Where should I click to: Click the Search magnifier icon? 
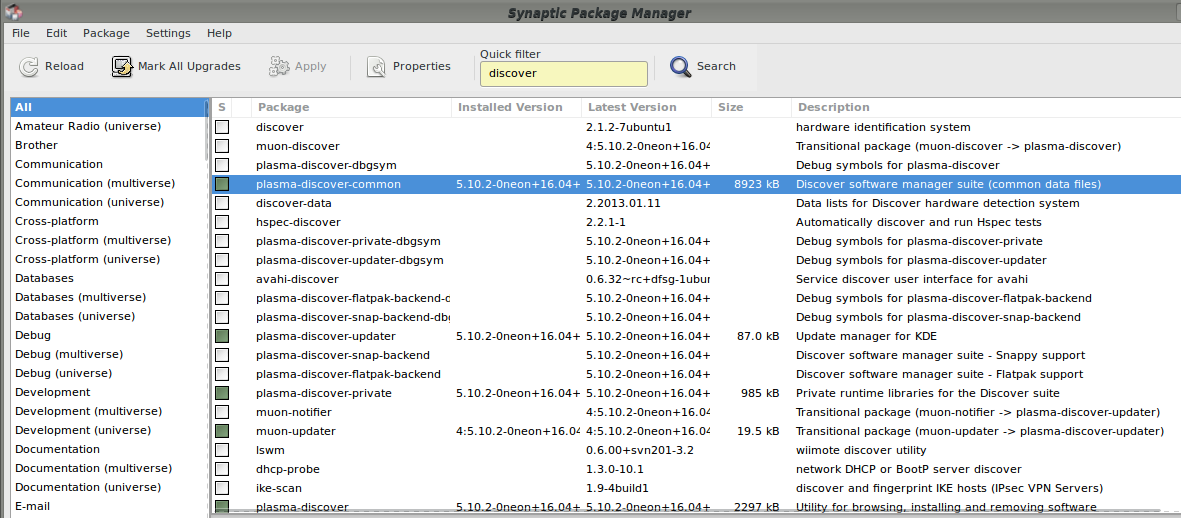pyautogui.click(x=681, y=67)
